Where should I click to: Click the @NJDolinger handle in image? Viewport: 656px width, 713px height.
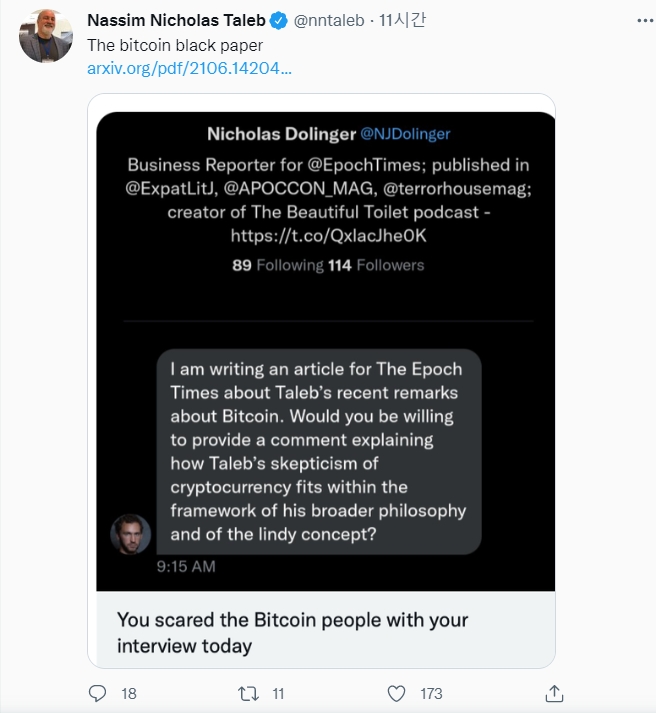(404, 134)
